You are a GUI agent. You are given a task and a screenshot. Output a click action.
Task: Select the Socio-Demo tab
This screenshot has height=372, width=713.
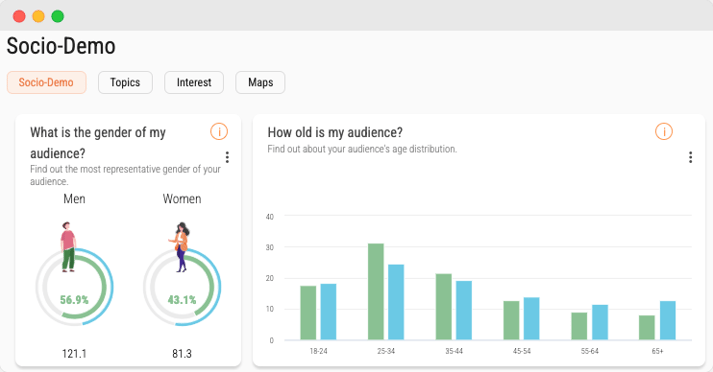(46, 82)
